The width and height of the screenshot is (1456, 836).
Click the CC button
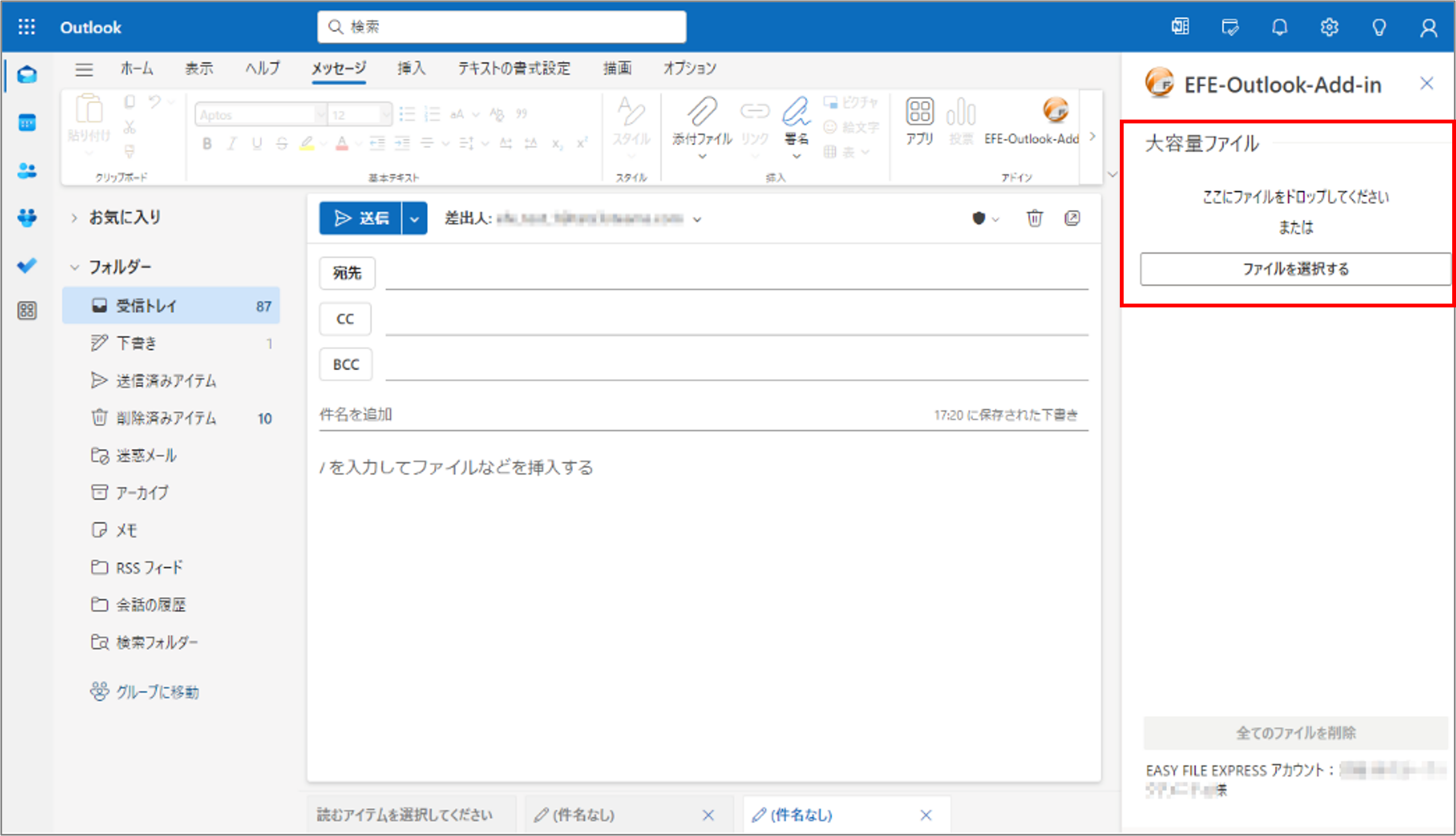345,319
